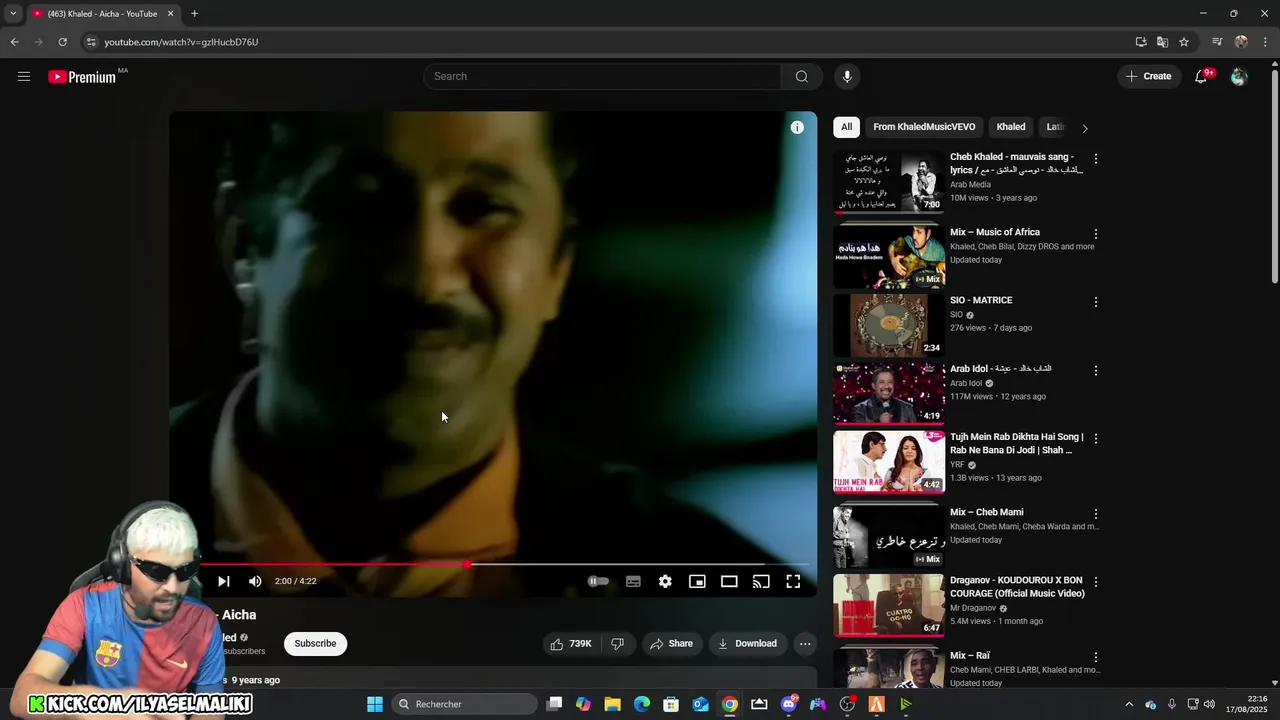This screenshot has width=1280, height=720.
Task: Open Chrome three-dot menu
Action: (1265, 42)
